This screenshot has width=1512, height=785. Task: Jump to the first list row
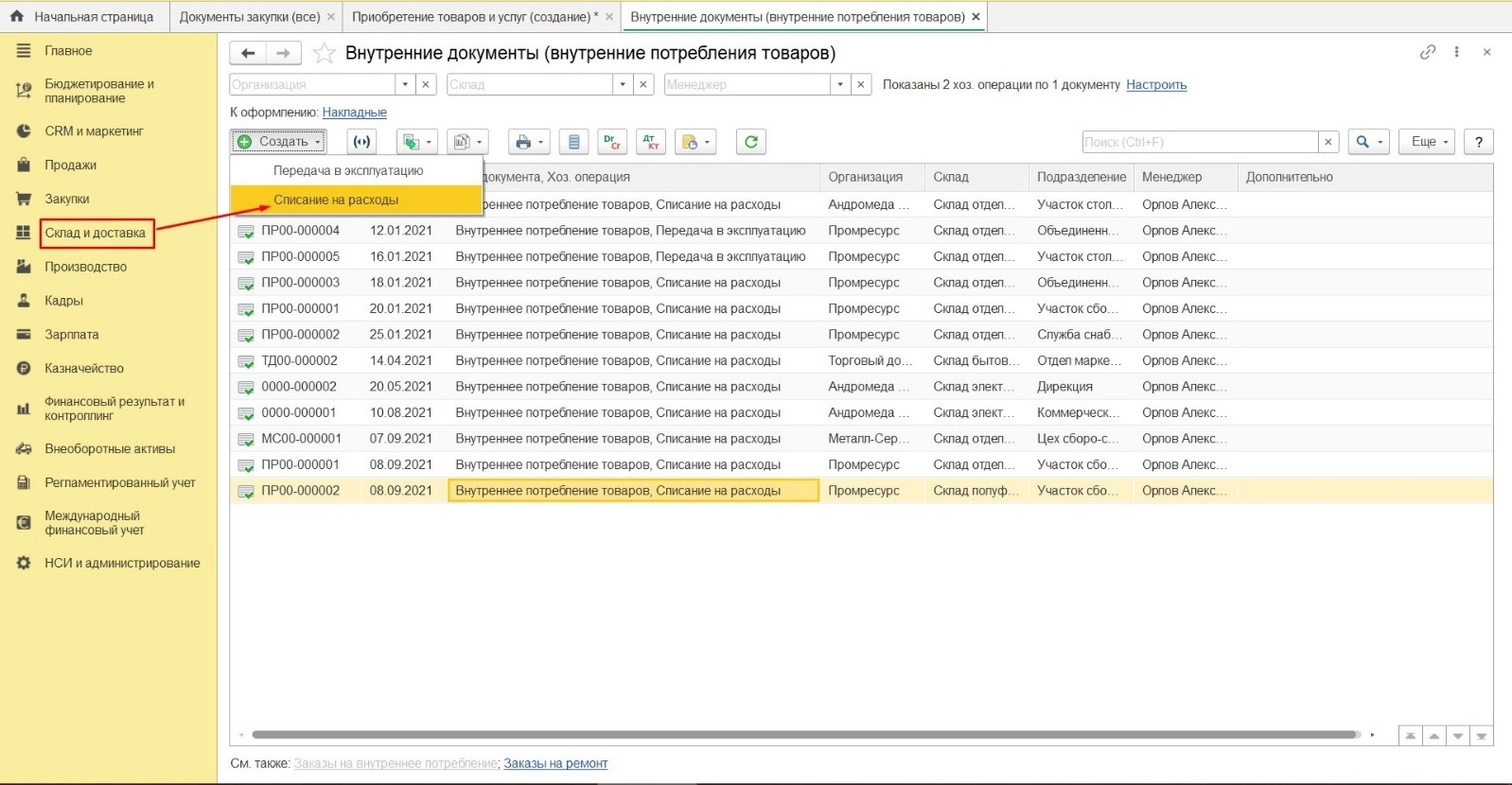point(1411,736)
